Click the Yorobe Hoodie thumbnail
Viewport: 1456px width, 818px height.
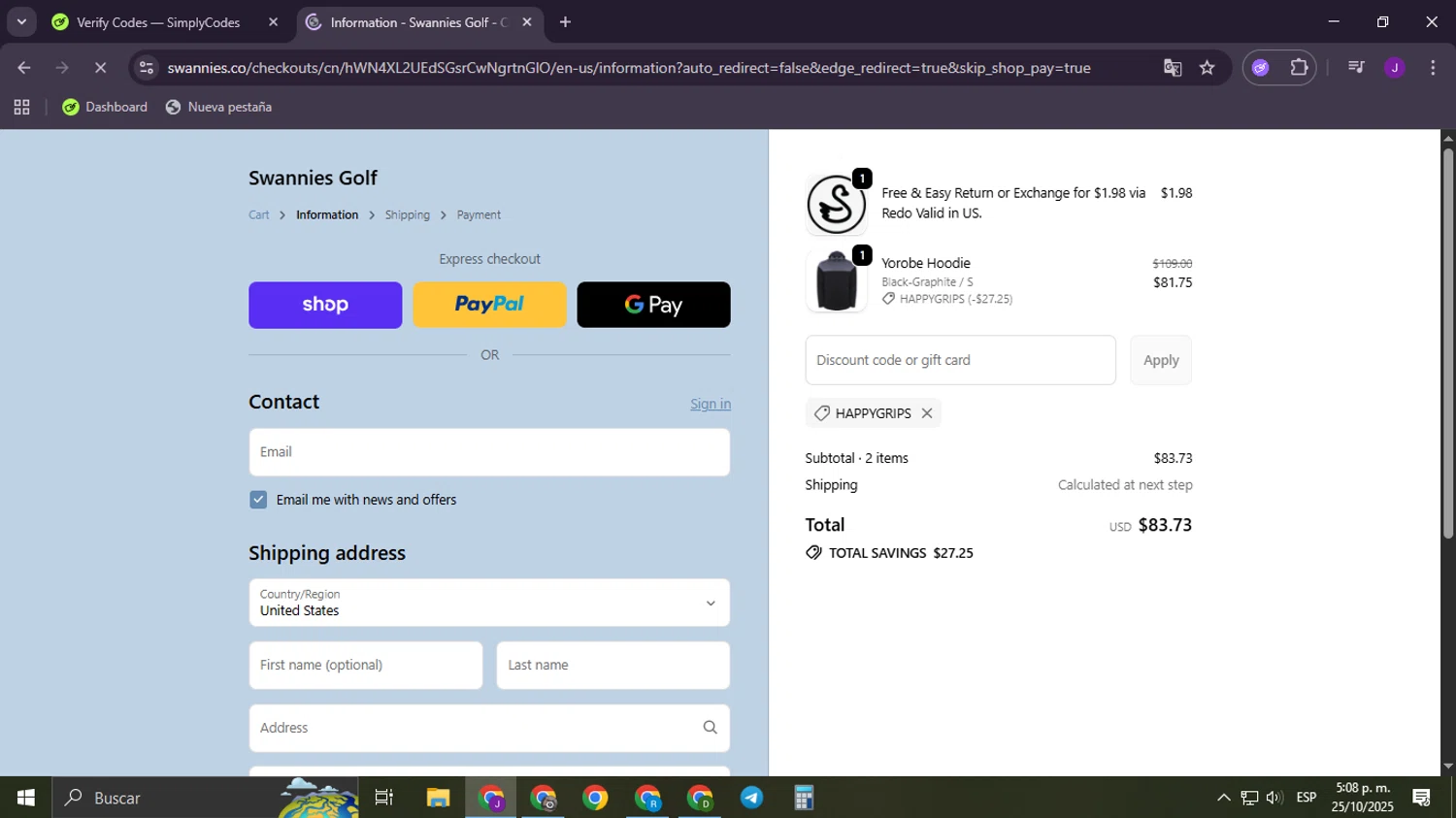836,281
